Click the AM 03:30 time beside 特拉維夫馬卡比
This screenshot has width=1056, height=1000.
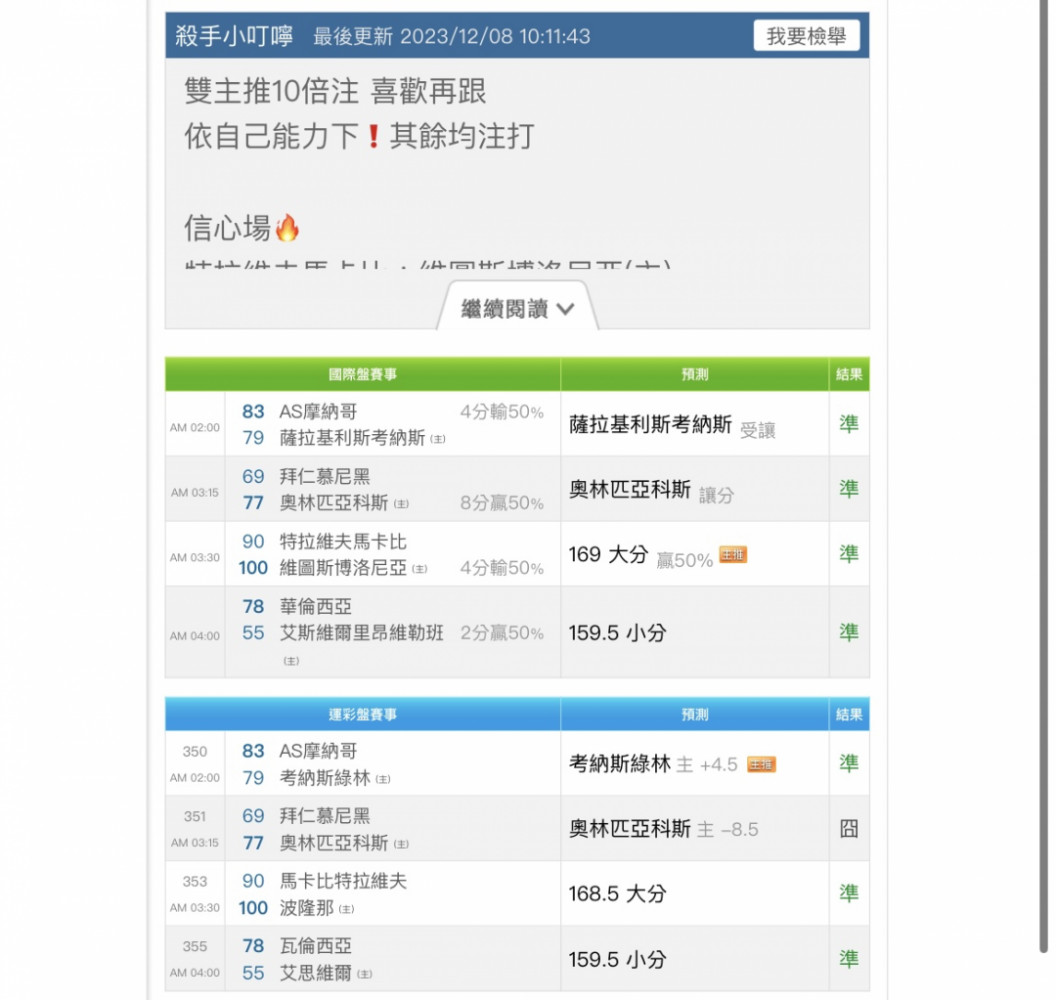[x=195, y=558]
